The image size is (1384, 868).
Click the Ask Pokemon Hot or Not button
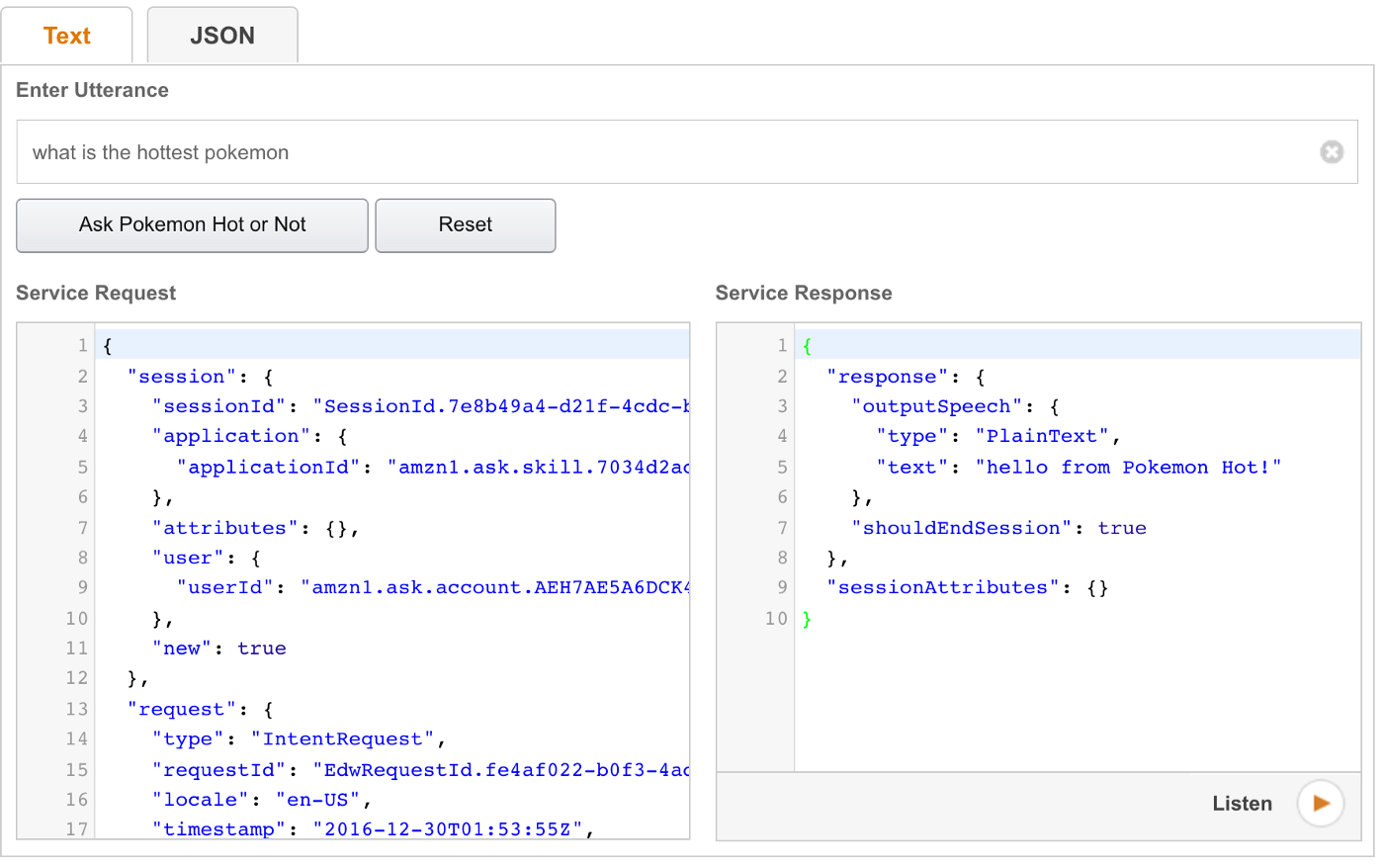(193, 225)
